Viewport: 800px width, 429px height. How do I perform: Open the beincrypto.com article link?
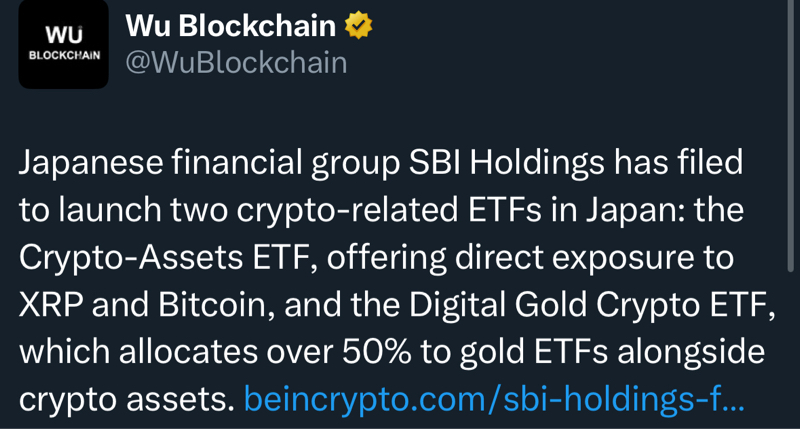[494, 400]
